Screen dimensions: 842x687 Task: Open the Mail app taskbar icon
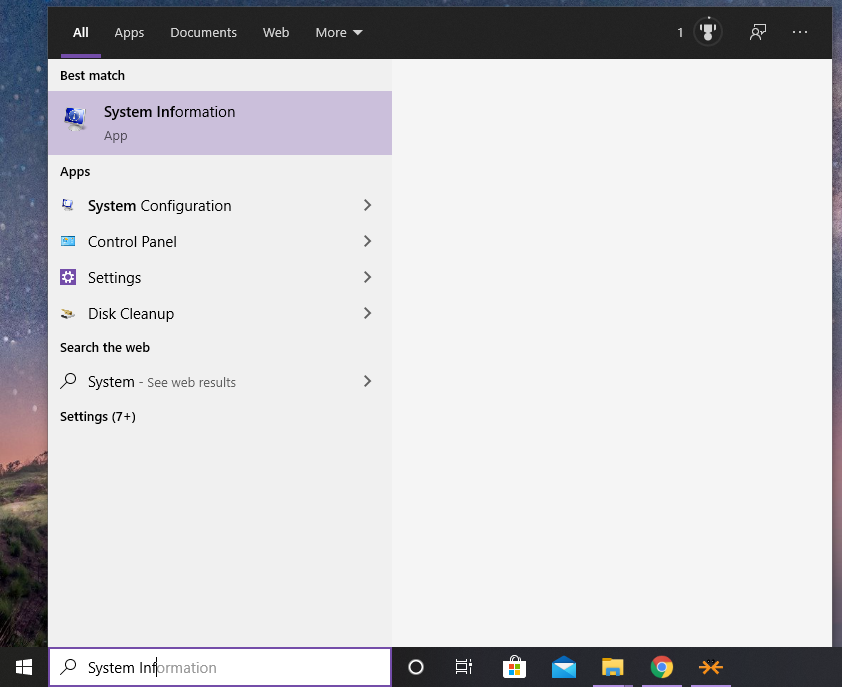tap(563, 667)
